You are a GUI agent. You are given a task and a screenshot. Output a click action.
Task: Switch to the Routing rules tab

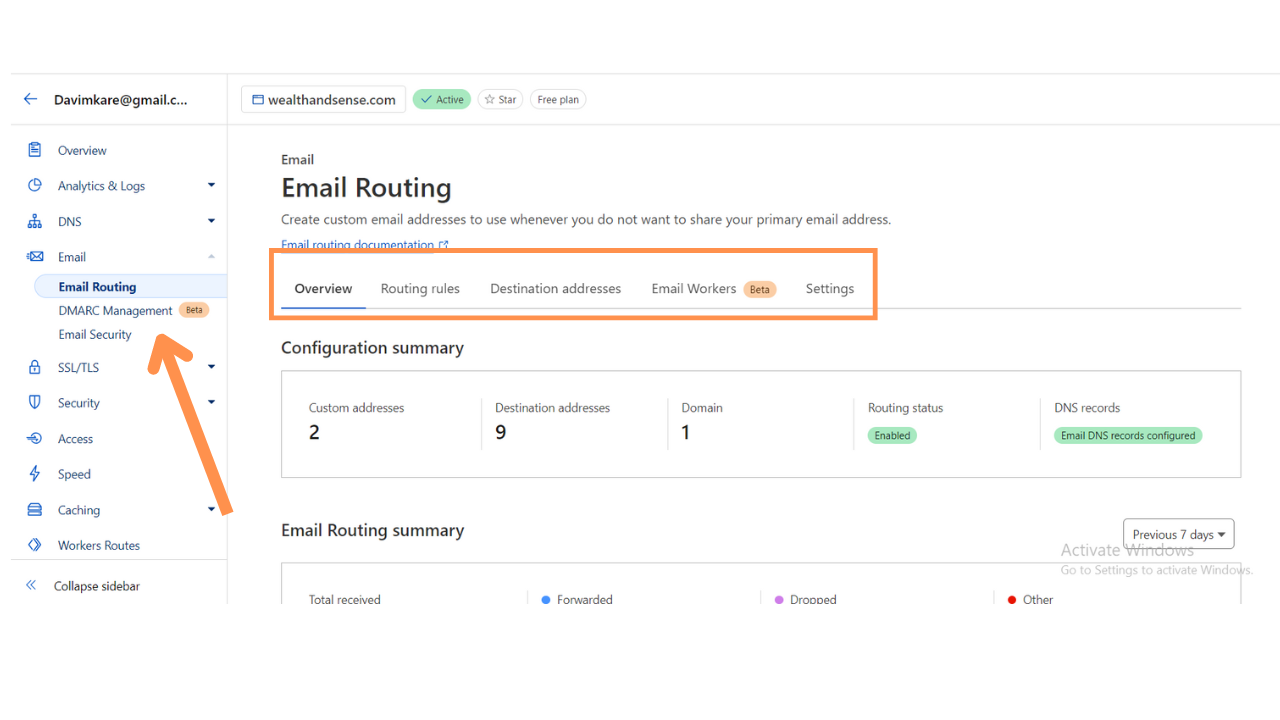coord(420,288)
